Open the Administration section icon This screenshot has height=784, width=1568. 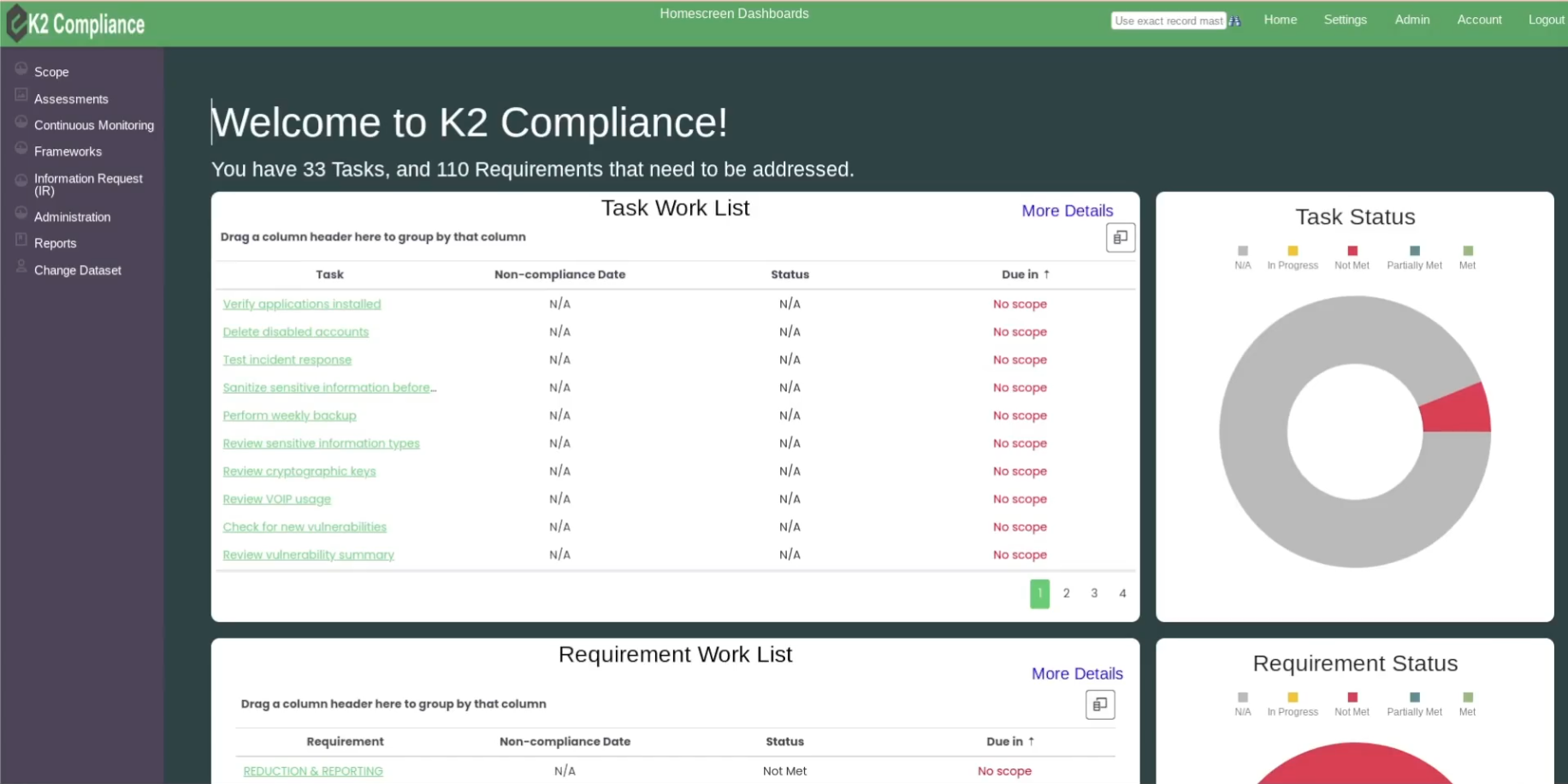[21, 212]
